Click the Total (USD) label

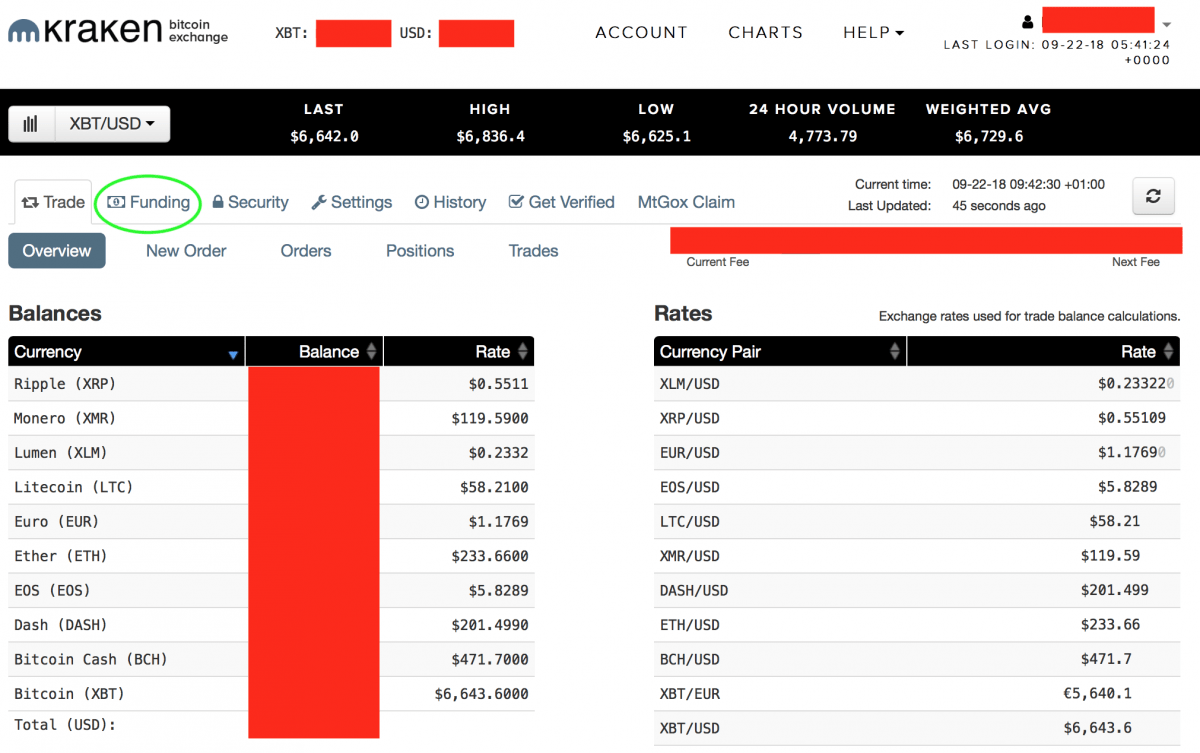[x=65, y=725]
